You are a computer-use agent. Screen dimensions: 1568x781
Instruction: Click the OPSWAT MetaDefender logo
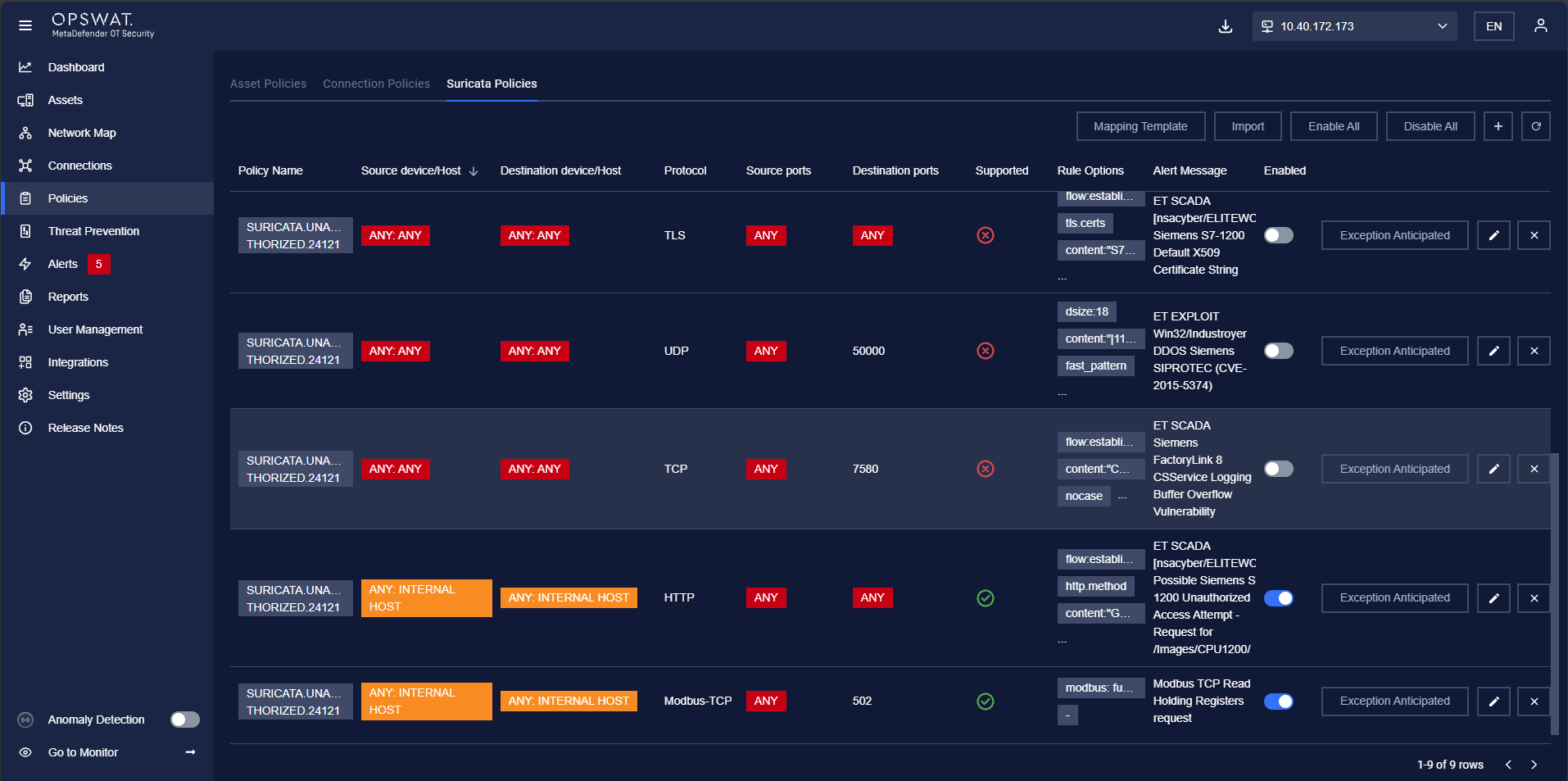(102, 25)
